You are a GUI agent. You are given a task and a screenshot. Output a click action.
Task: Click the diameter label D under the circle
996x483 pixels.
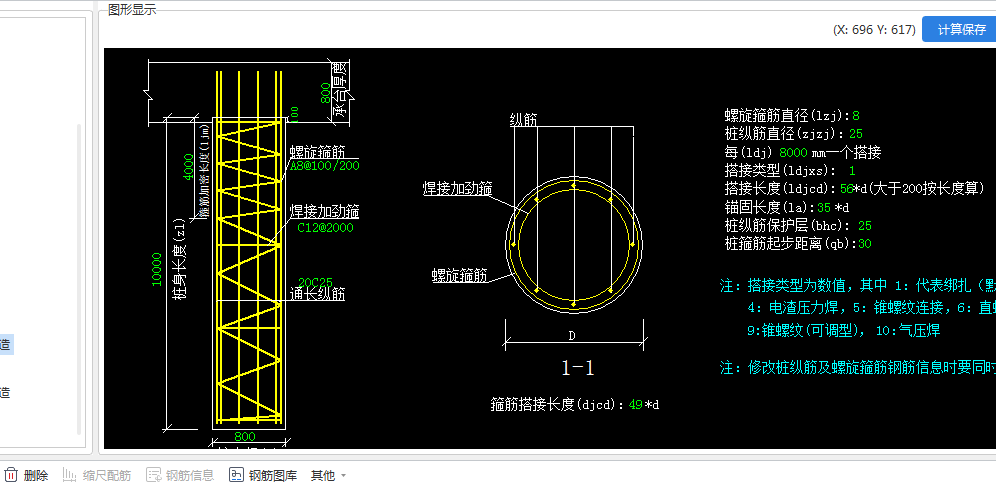(572, 336)
